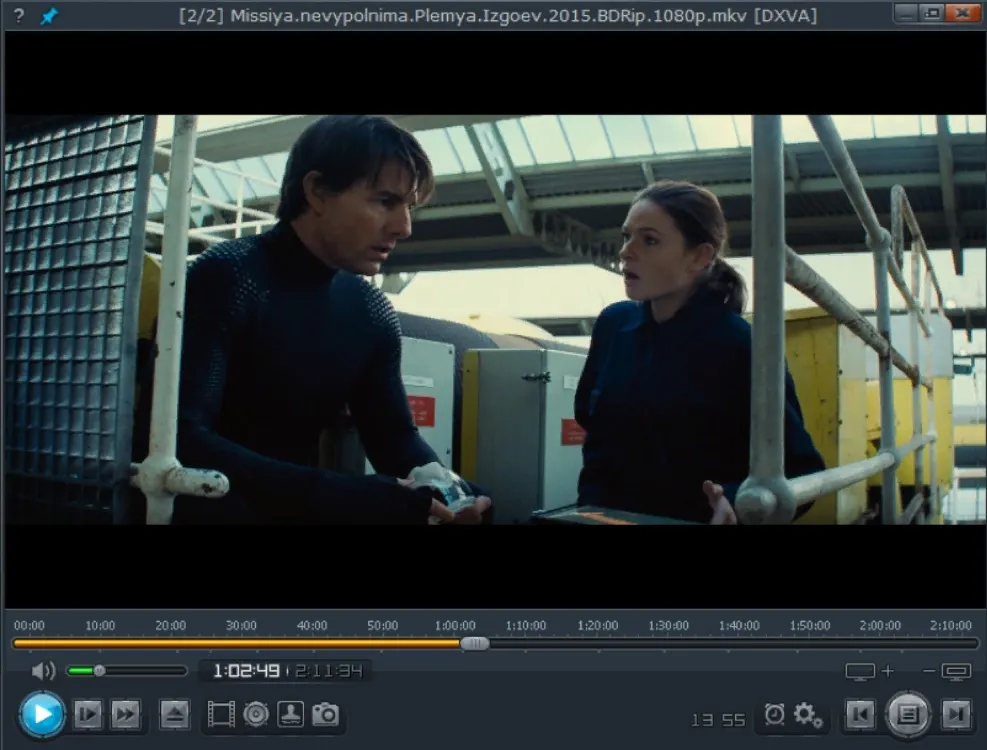This screenshot has height=750, width=987.
Task: Open help with the question mark
Action: tap(19, 16)
